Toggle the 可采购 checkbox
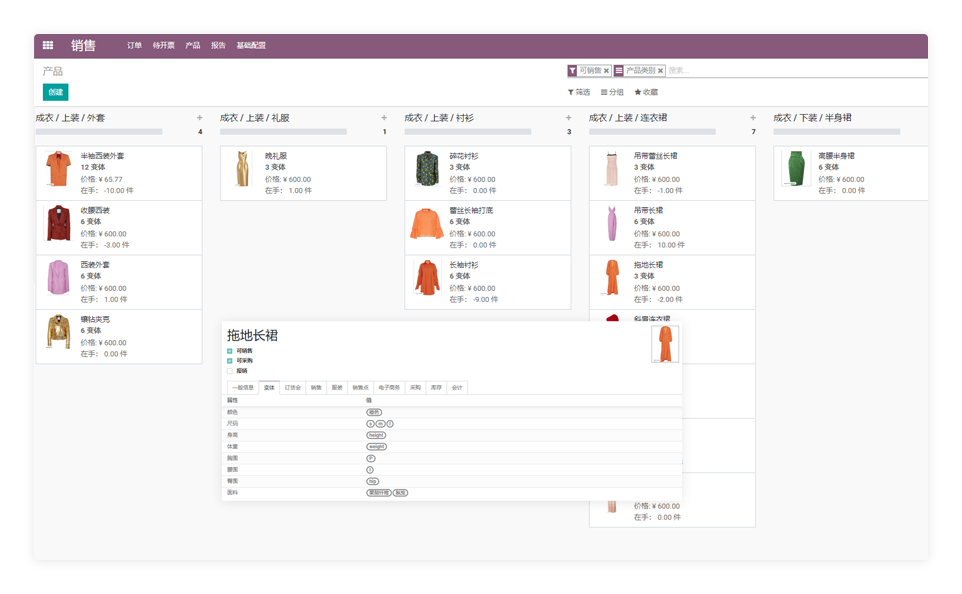 pyautogui.click(x=230, y=361)
